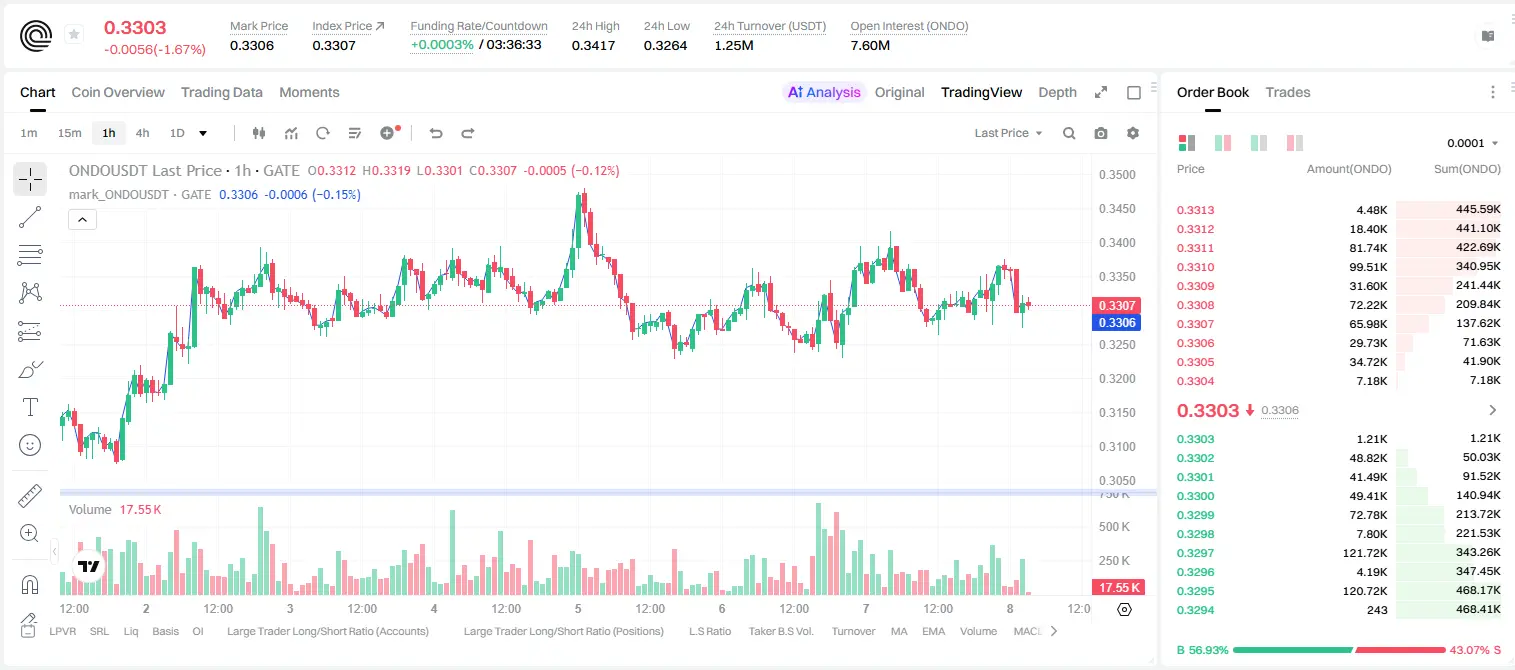
Task: Open the indicators icon in chart toolbar
Action: (291, 133)
